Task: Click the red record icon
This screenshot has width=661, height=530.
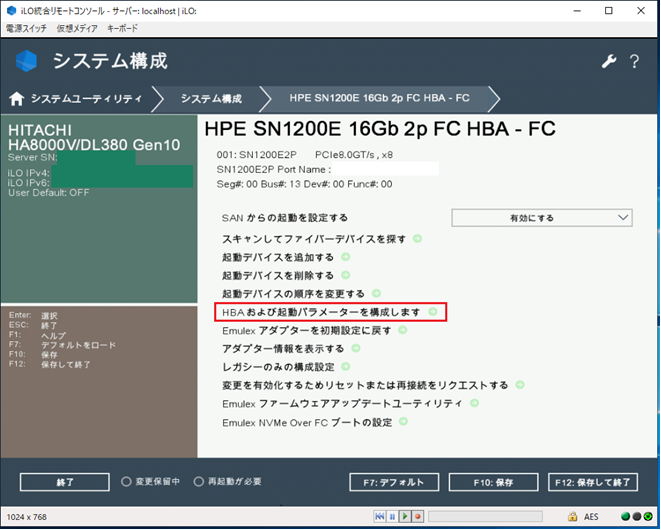Action: [x=418, y=517]
